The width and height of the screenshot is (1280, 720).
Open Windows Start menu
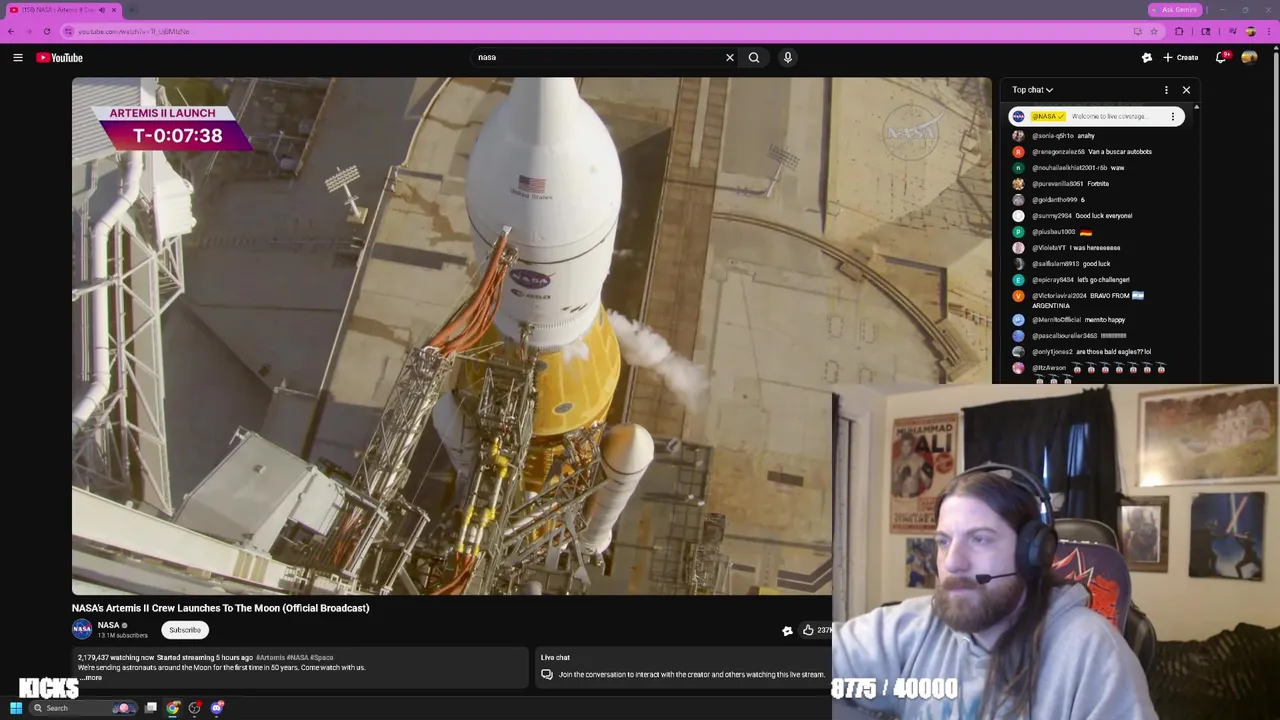(x=15, y=708)
